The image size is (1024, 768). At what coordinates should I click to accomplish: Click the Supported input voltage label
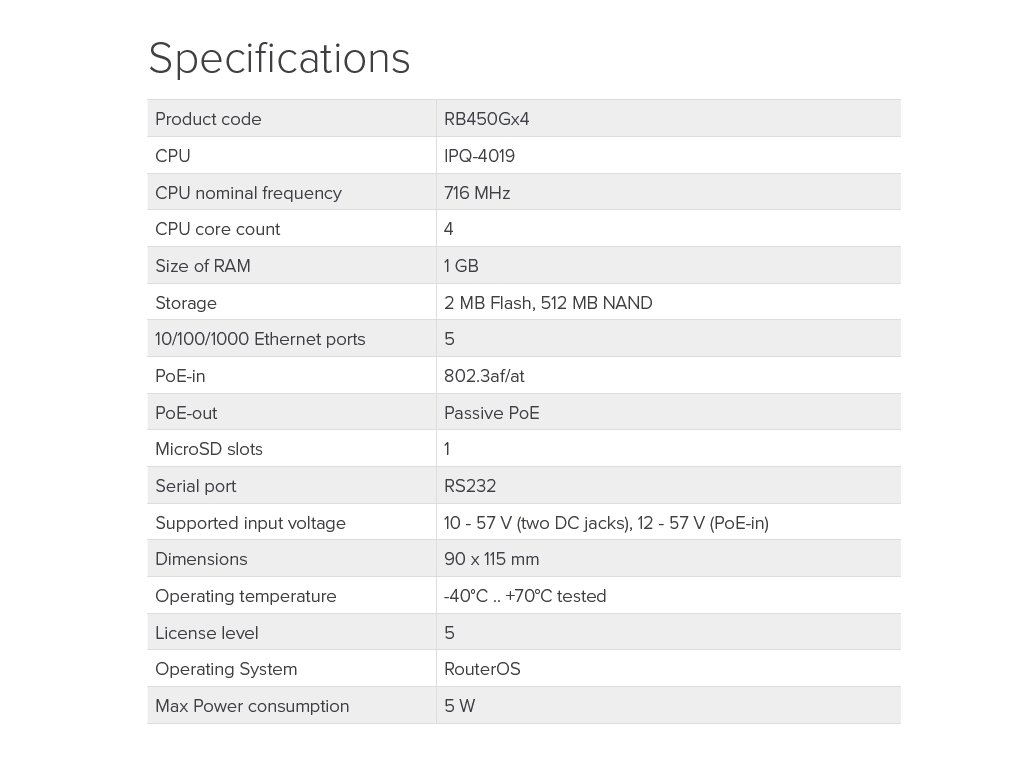pos(250,523)
